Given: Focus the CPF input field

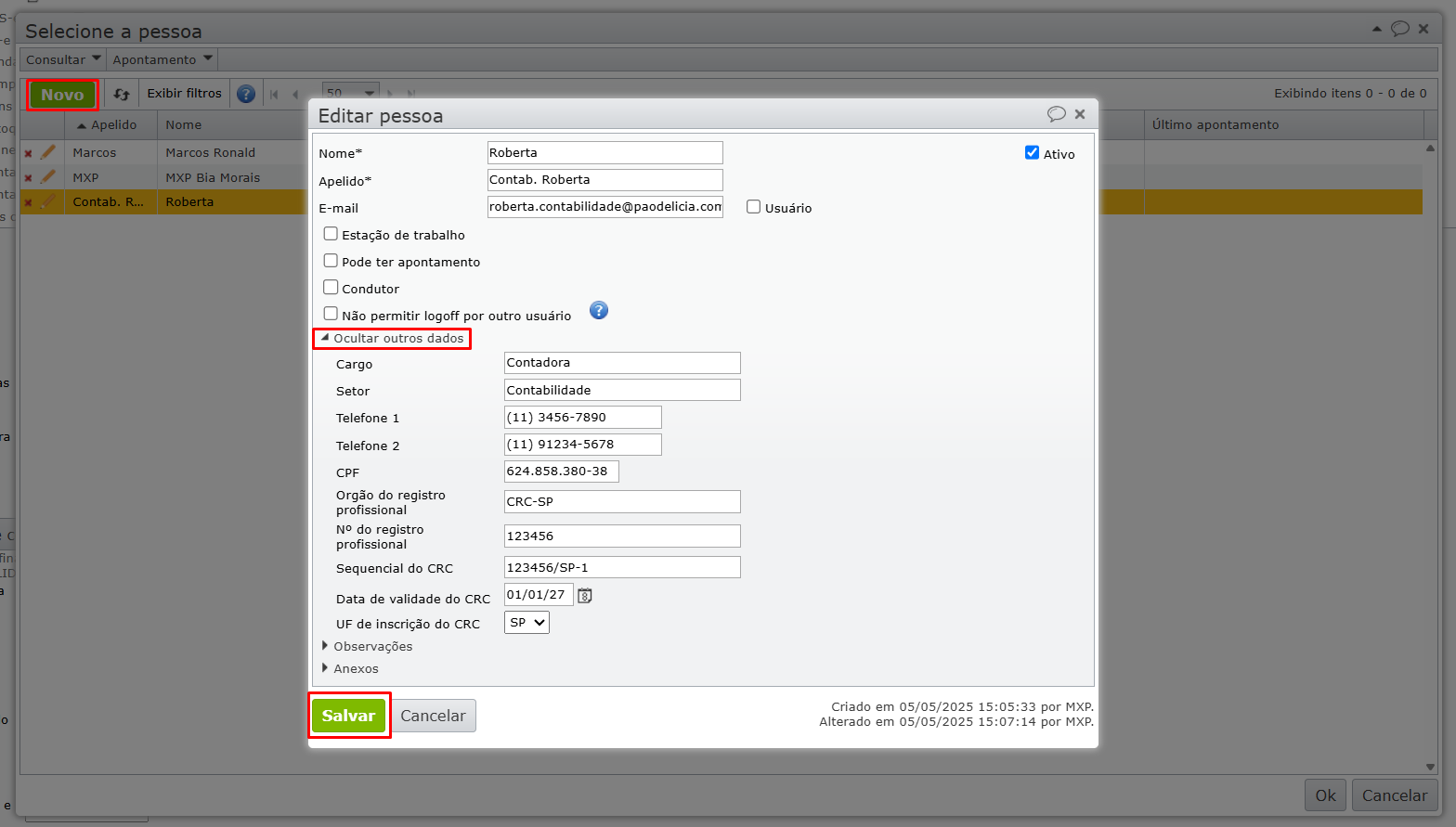Looking at the screenshot, I should tap(562, 472).
